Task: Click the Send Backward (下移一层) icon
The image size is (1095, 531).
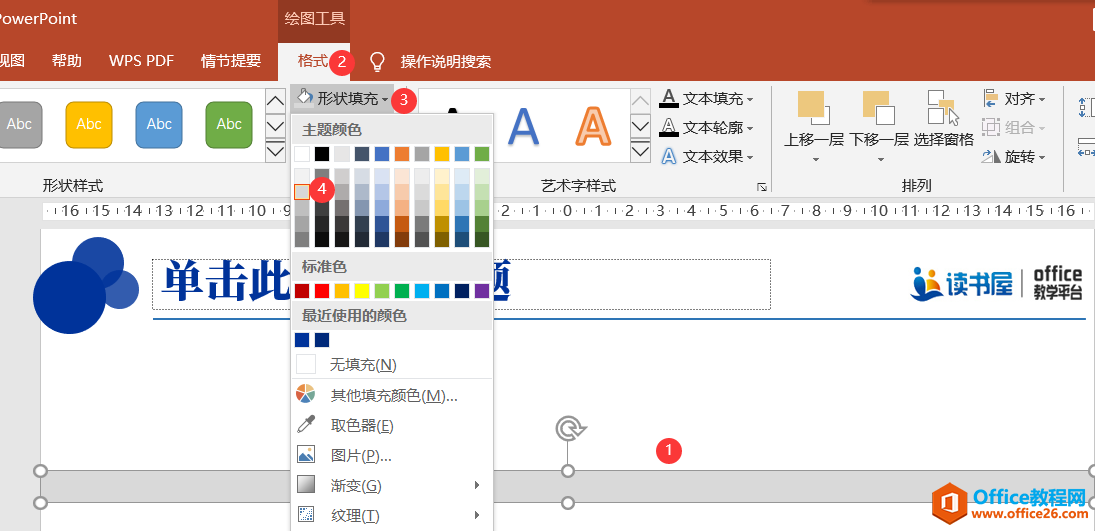Action: 878,108
